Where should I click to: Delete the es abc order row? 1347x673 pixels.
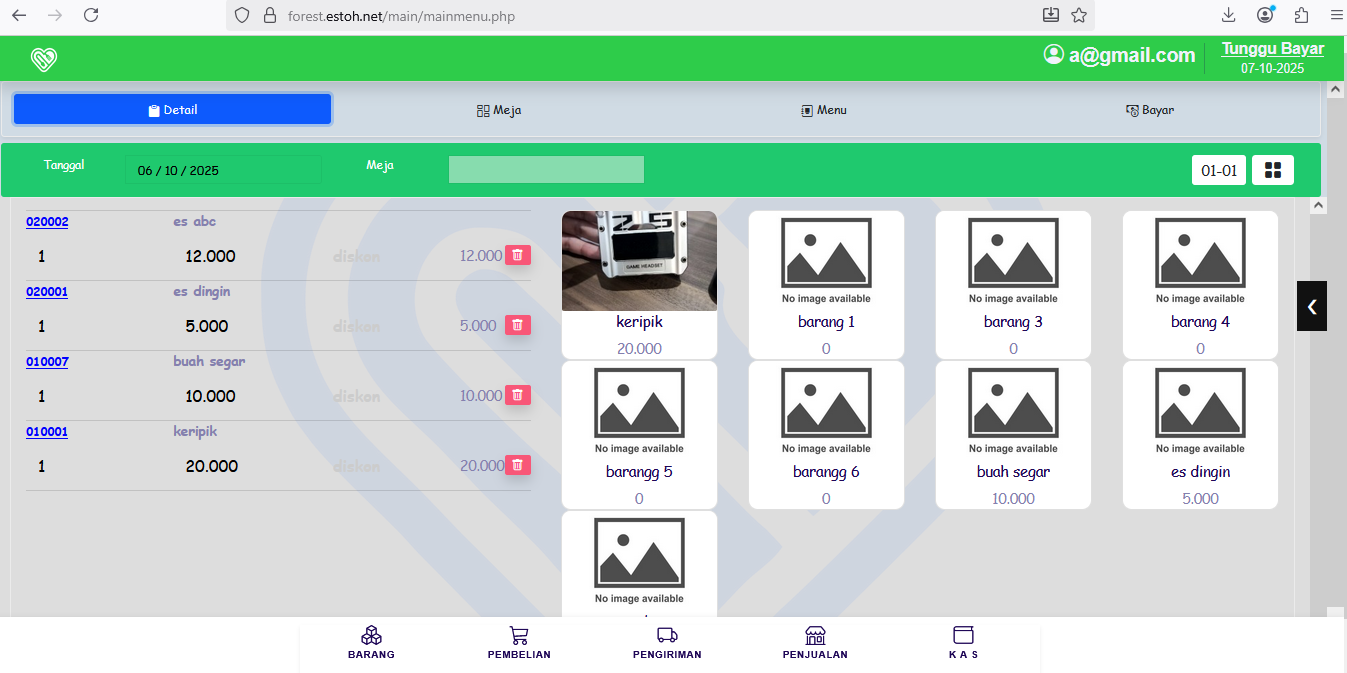517,255
